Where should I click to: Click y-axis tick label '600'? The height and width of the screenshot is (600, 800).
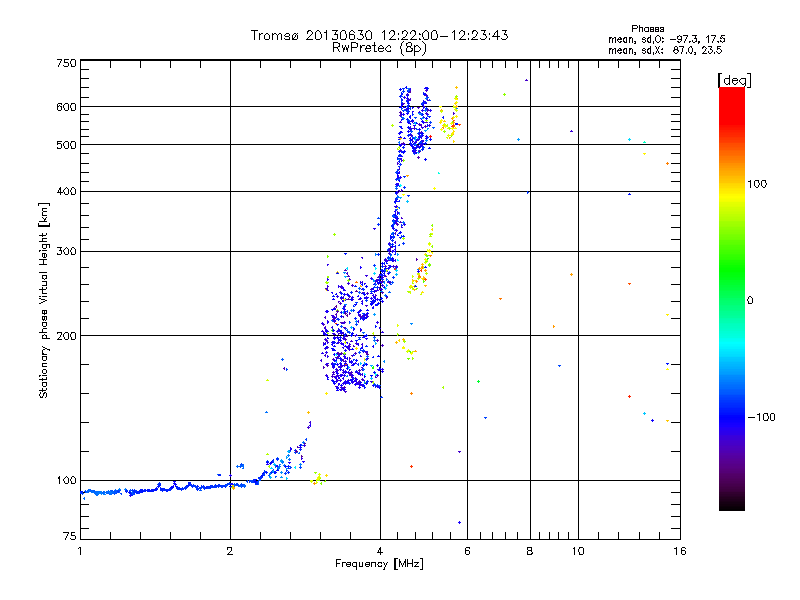point(66,107)
